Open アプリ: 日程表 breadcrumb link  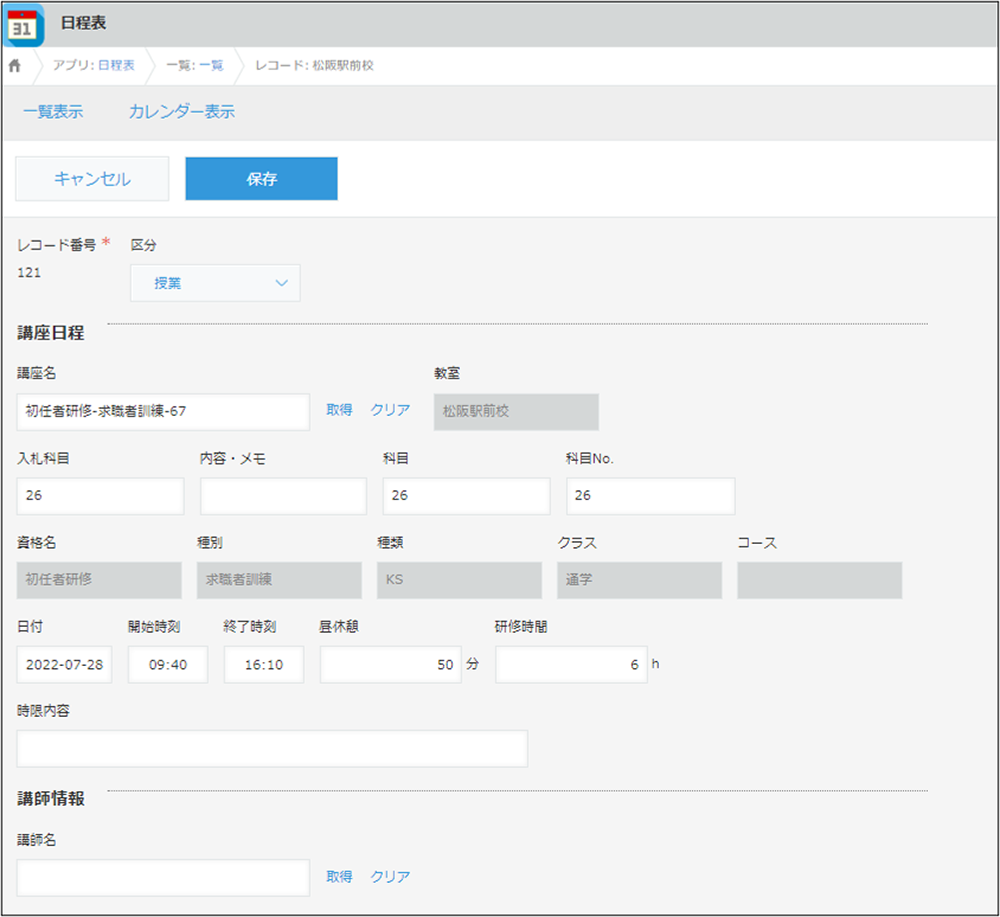[x=94, y=66]
